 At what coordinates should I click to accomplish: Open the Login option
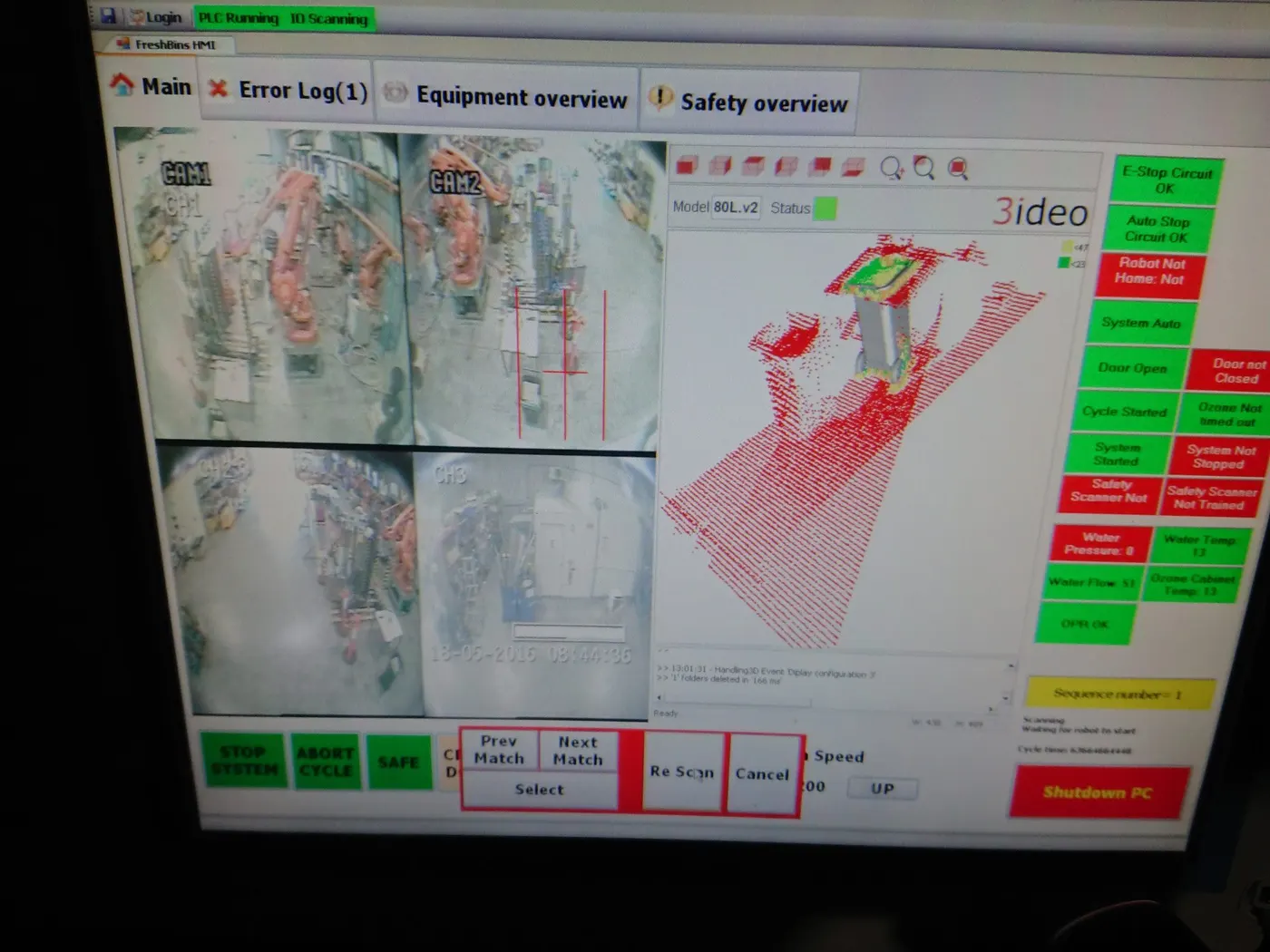(x=155, y=16)
